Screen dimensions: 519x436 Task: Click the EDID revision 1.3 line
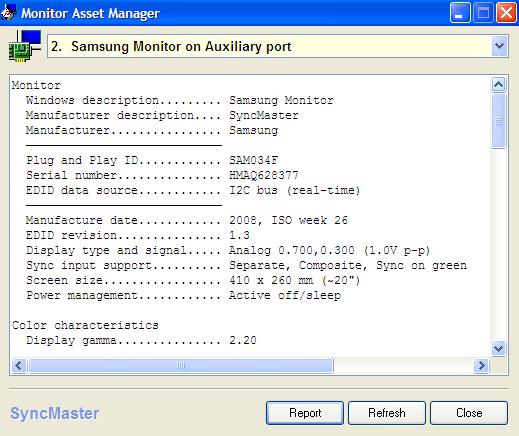click(138, 235)
